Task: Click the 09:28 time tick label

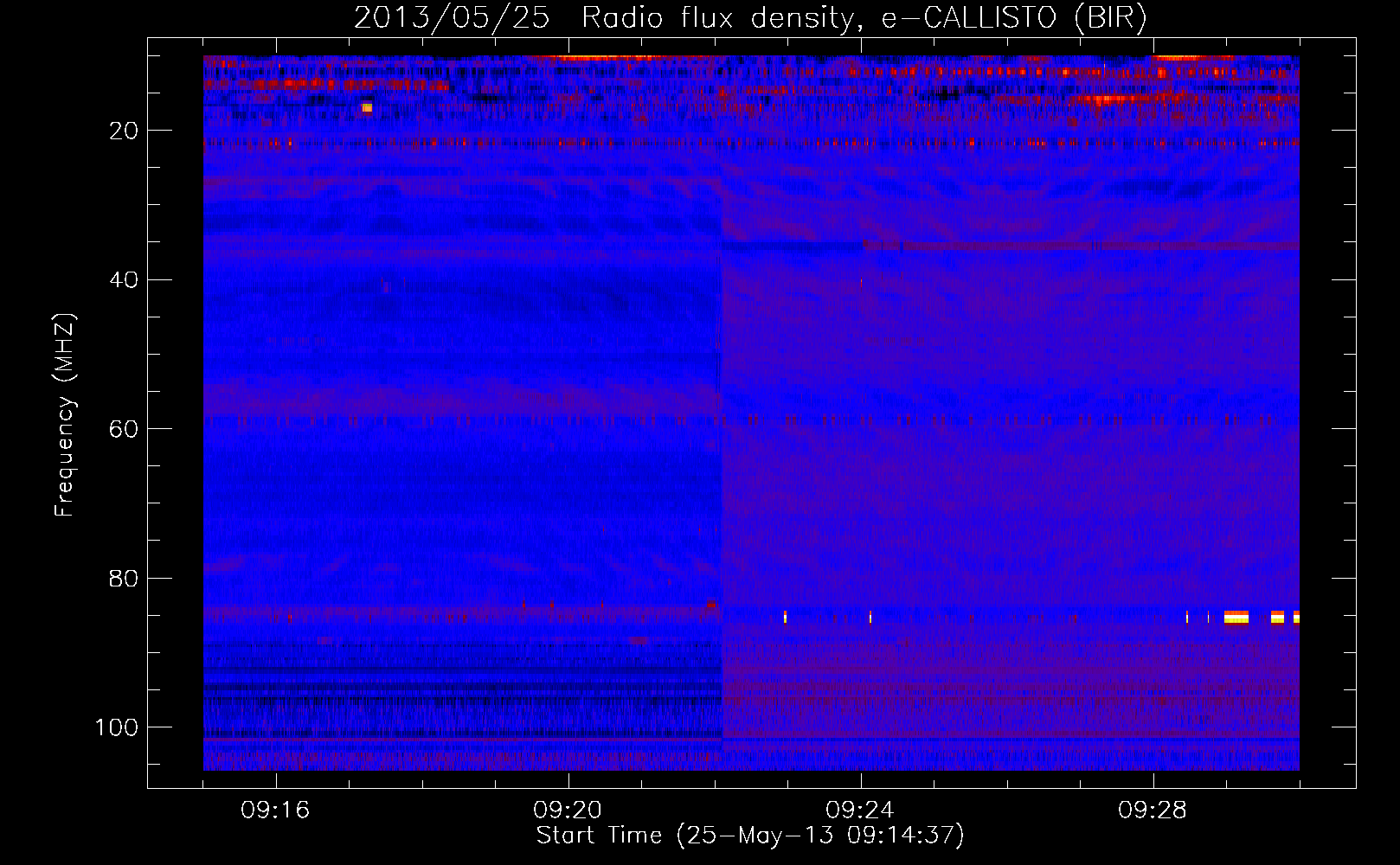Action: (1153, 810)
